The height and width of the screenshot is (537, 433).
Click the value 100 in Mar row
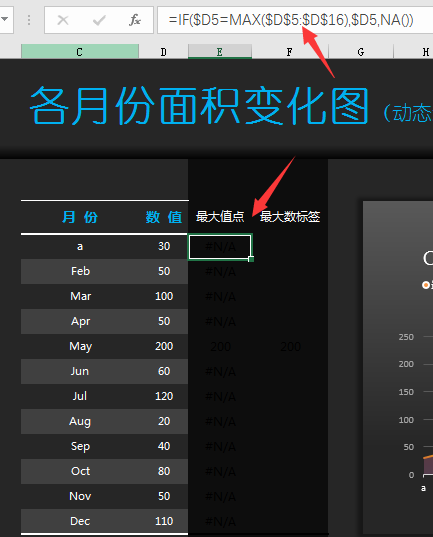click(x=164, y=296)
